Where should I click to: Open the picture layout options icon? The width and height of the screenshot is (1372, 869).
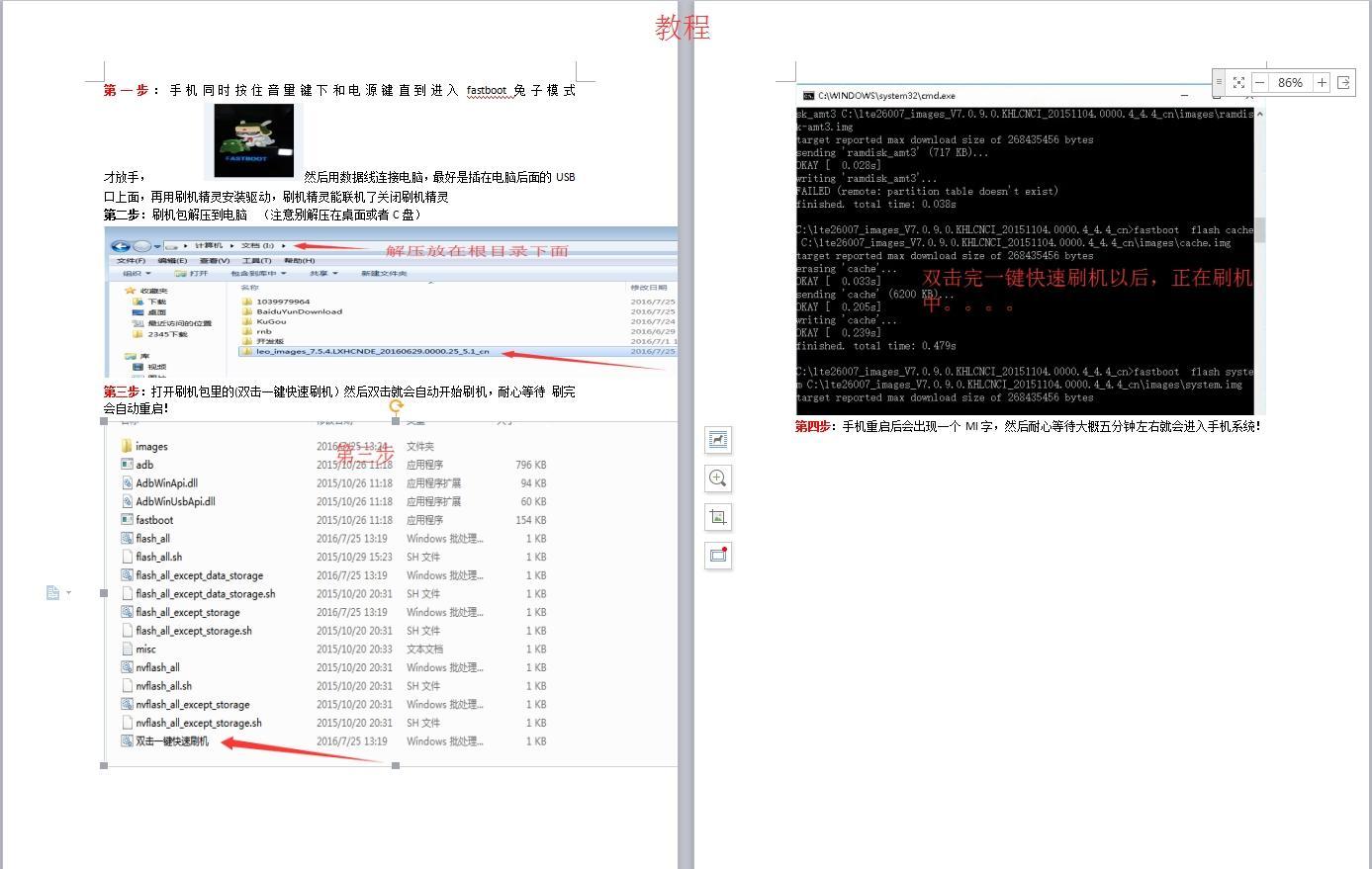point(718,440)
